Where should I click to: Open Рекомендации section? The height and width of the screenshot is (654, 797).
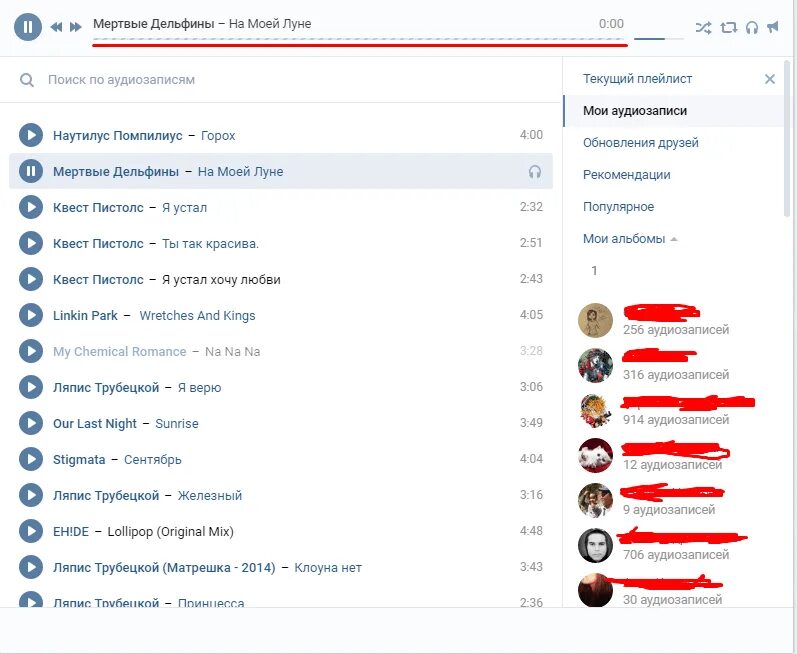tap(626, 175)
